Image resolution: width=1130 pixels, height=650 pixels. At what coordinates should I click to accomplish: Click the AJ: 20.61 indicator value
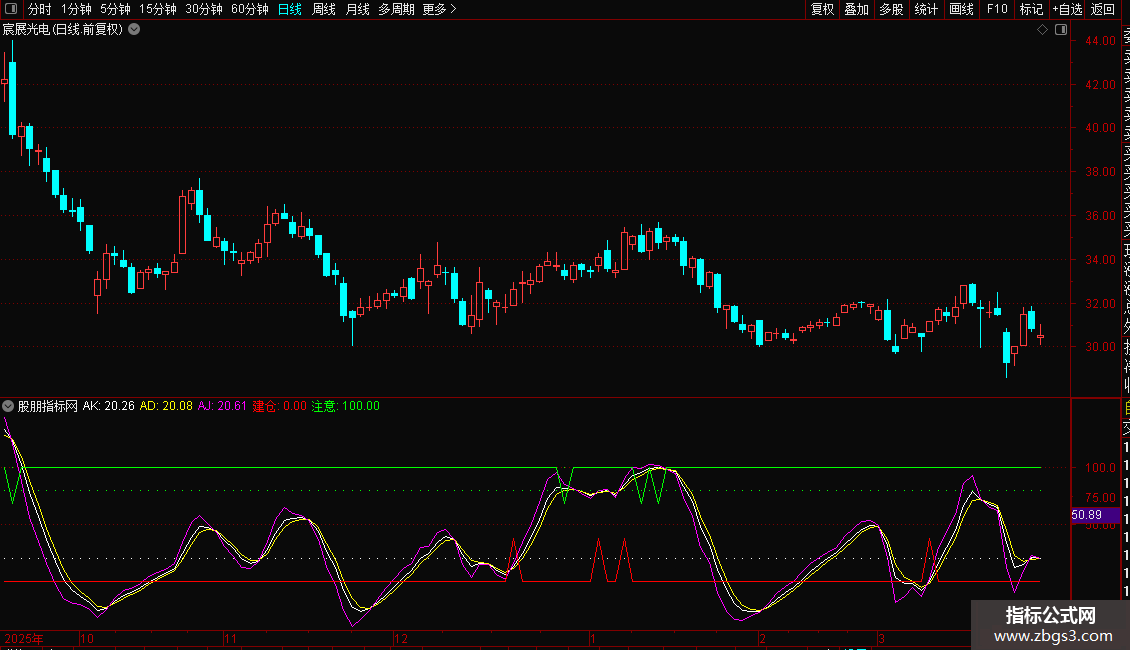(222, 406)
